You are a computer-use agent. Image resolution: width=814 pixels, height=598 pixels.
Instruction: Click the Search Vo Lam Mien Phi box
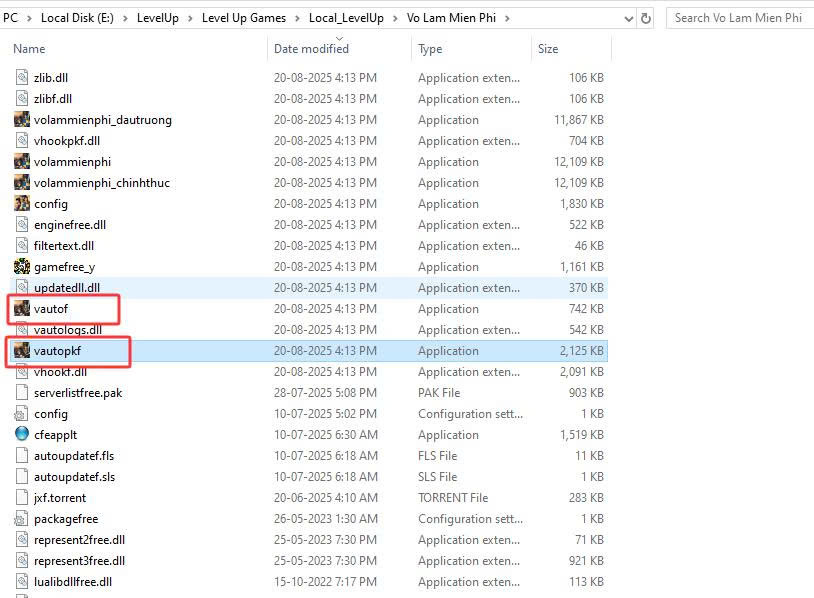738,18
